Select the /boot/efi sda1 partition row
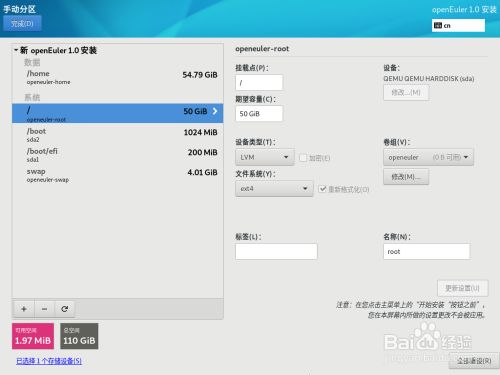Screen dimensions: 500x375 (x=118, y=155)
